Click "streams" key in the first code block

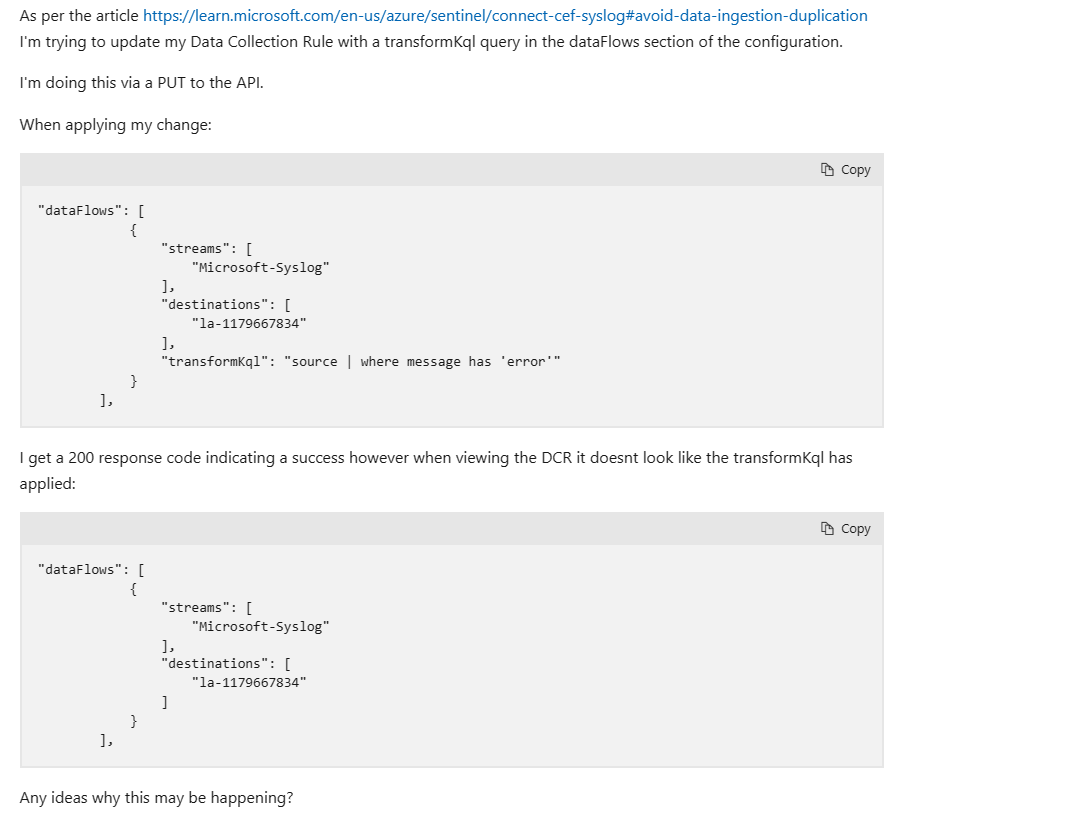coord(195,248)
